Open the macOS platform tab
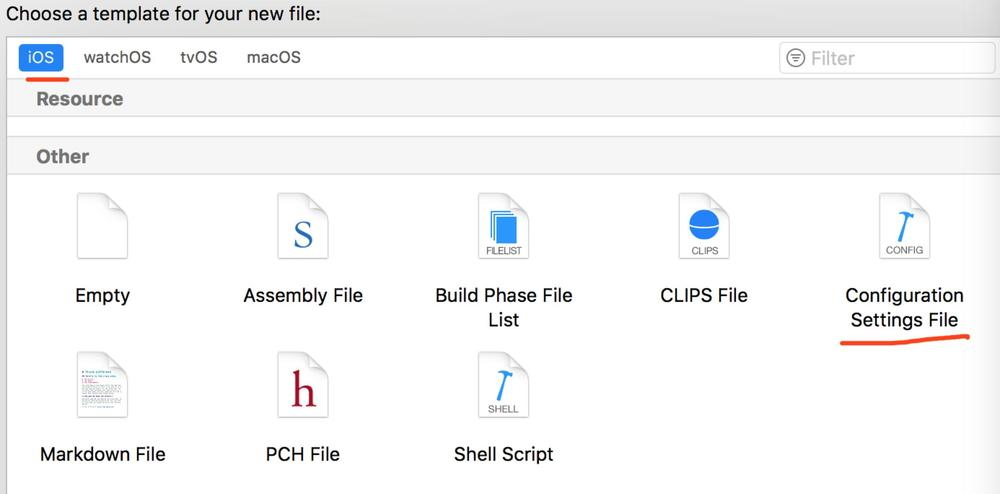This screenshot has width=1000, height=494. pos(273,57)
